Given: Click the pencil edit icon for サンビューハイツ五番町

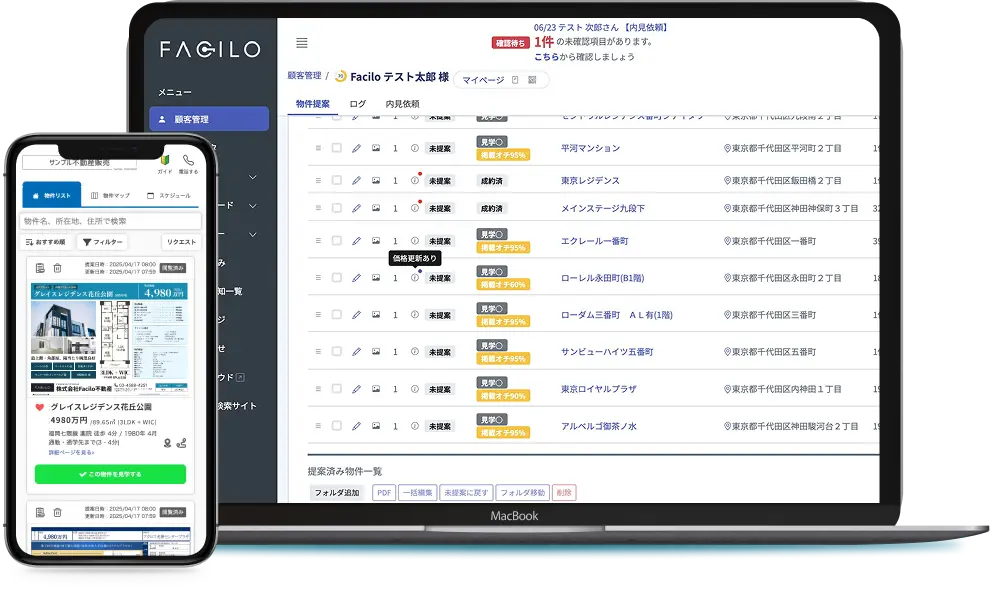Looking at the screenshot, I should click(x=356, y=352).
